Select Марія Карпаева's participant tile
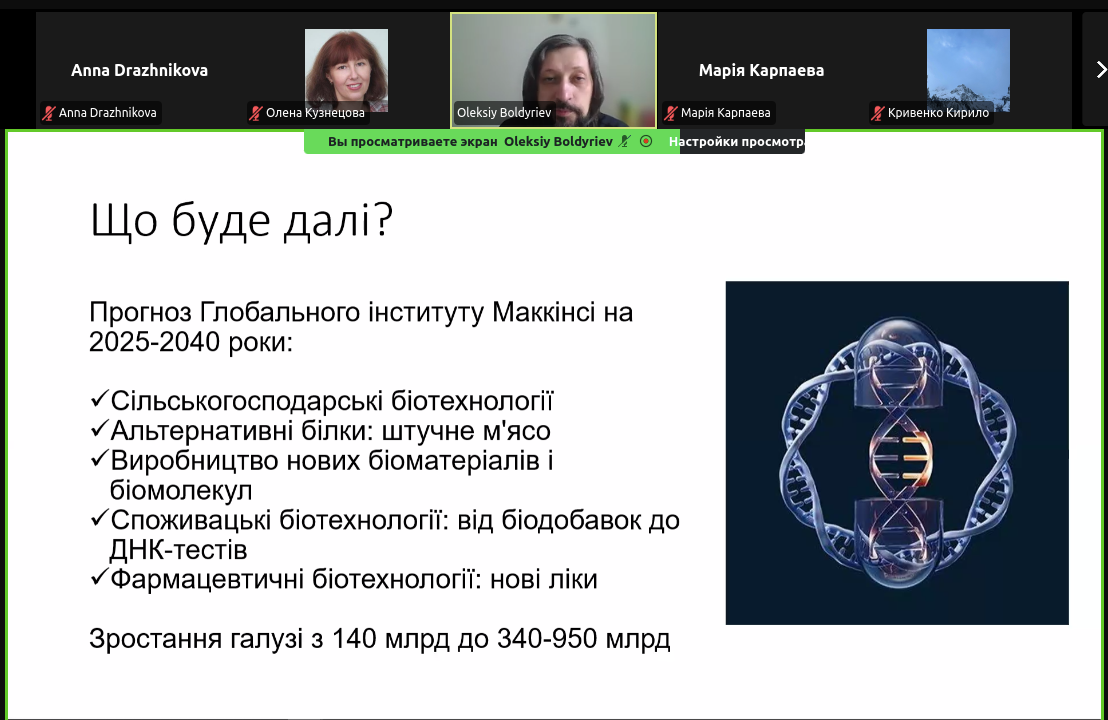This screenshot has width=1108, height=720. coord(761,70)
